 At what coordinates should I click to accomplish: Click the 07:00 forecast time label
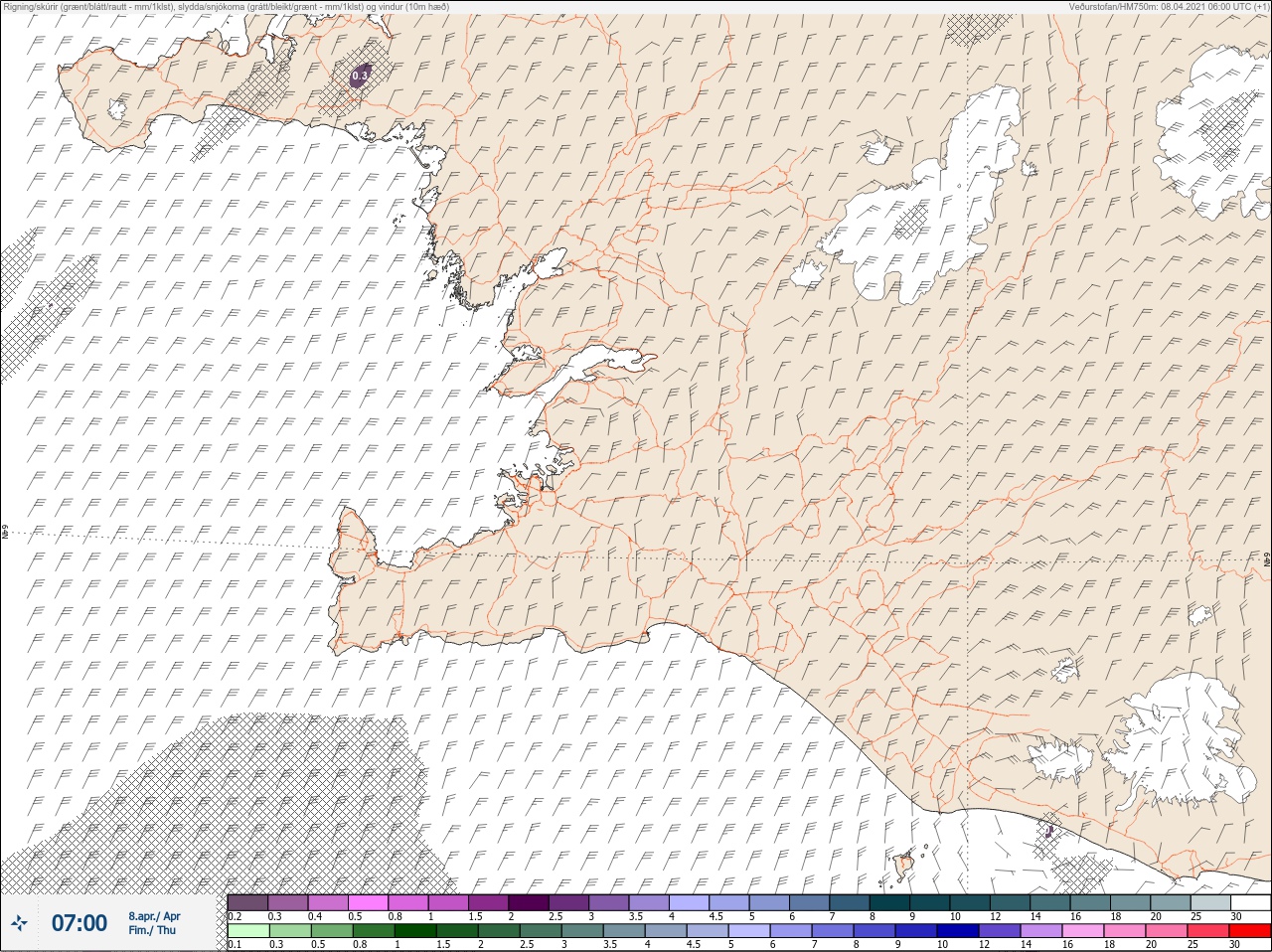79,923
